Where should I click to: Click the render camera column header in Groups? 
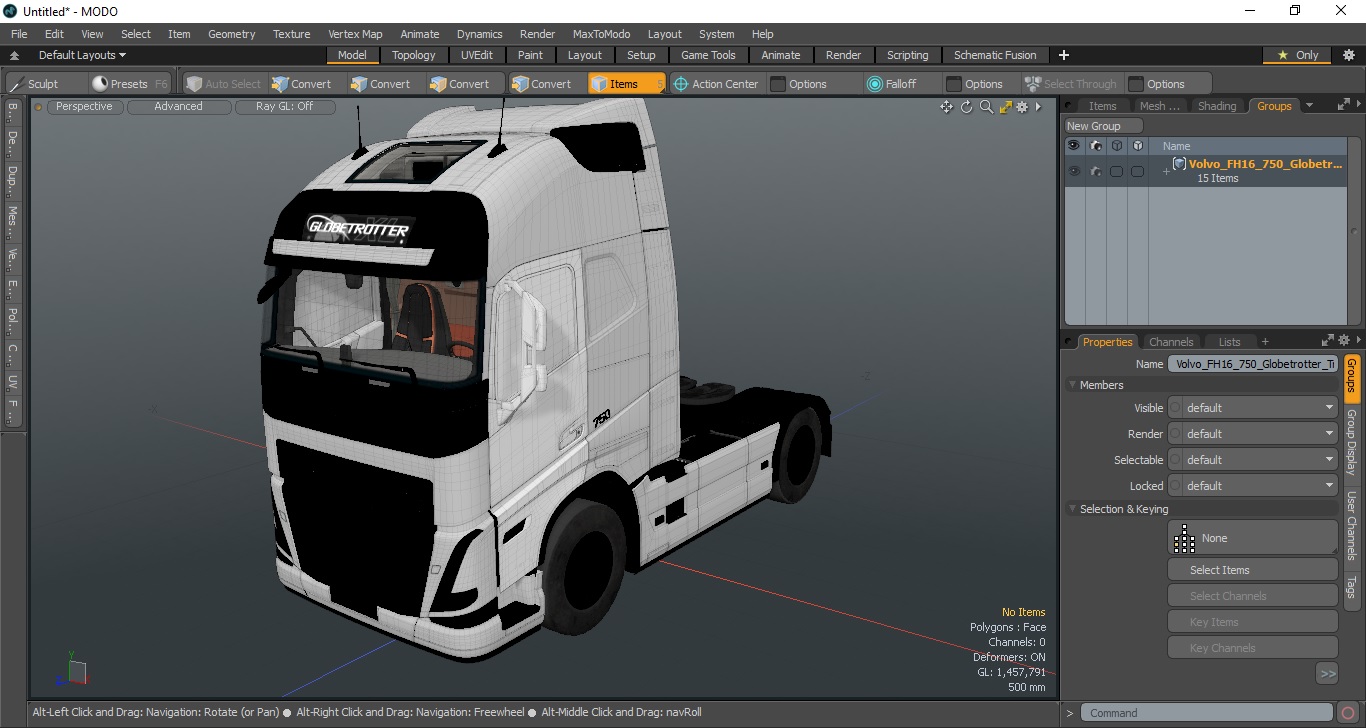[1095, 146]
